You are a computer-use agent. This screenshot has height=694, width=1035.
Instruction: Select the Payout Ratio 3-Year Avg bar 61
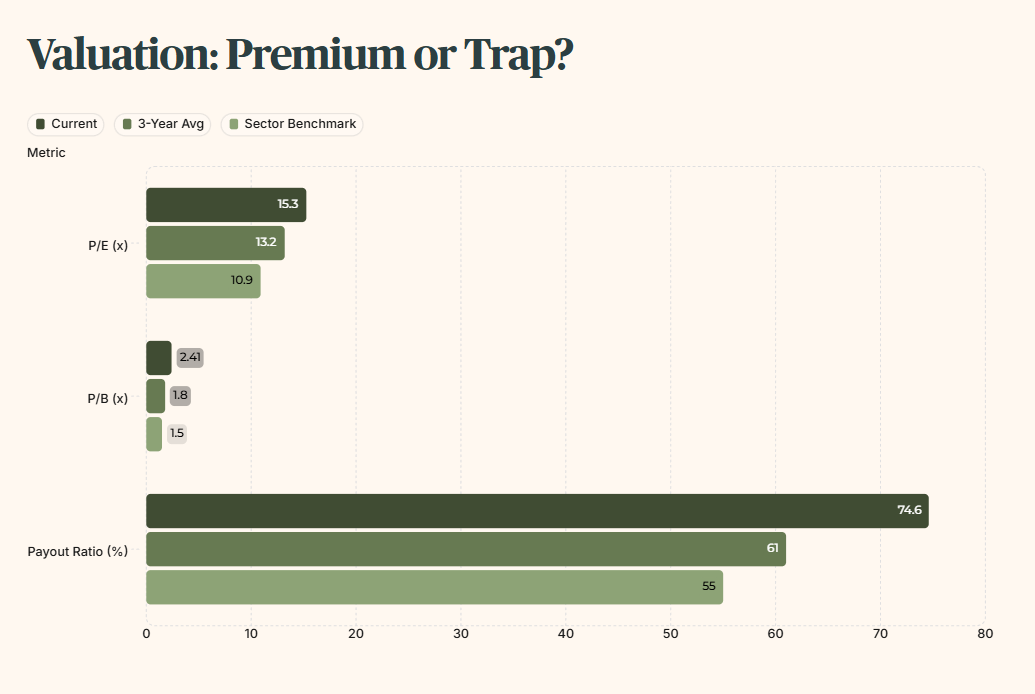pos(466,549)
